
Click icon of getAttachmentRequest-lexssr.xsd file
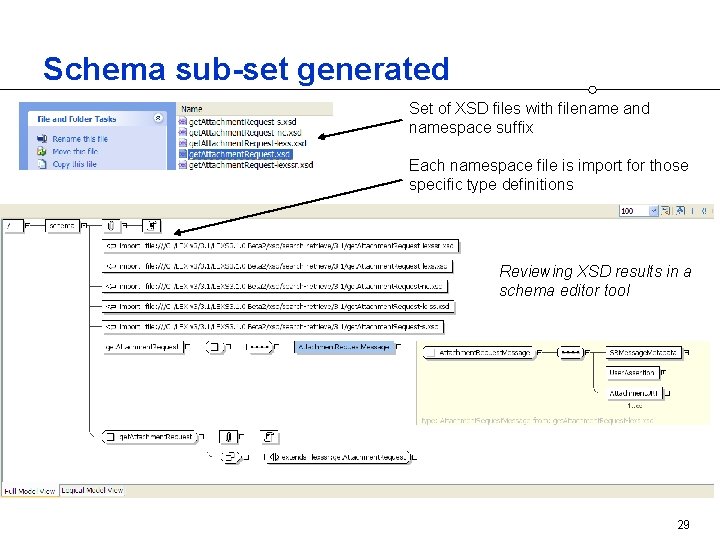183,165
